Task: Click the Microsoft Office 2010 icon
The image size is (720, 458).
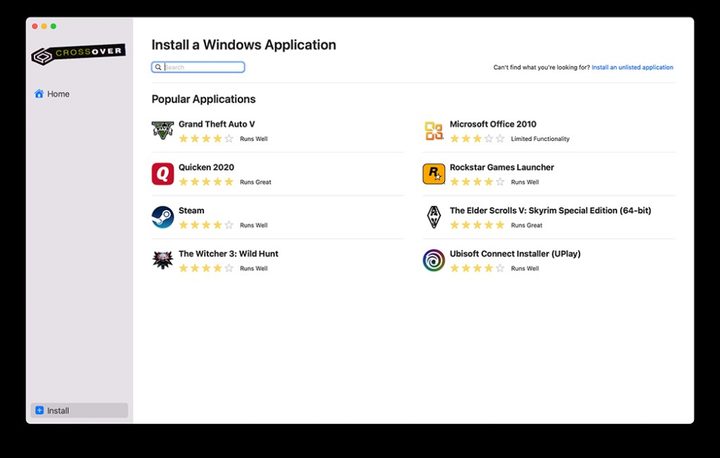Action: point(433,131)
